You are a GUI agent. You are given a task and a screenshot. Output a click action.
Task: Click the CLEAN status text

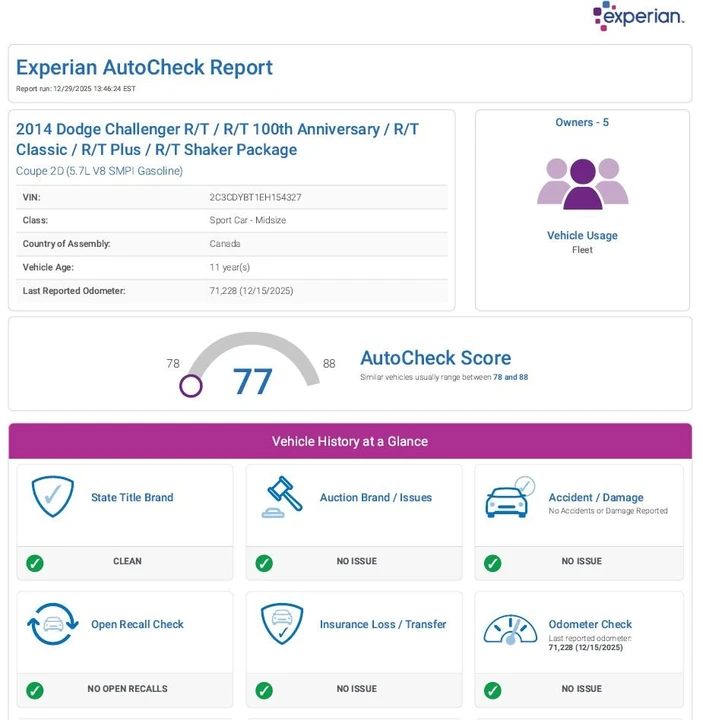(x=127, y=561)
